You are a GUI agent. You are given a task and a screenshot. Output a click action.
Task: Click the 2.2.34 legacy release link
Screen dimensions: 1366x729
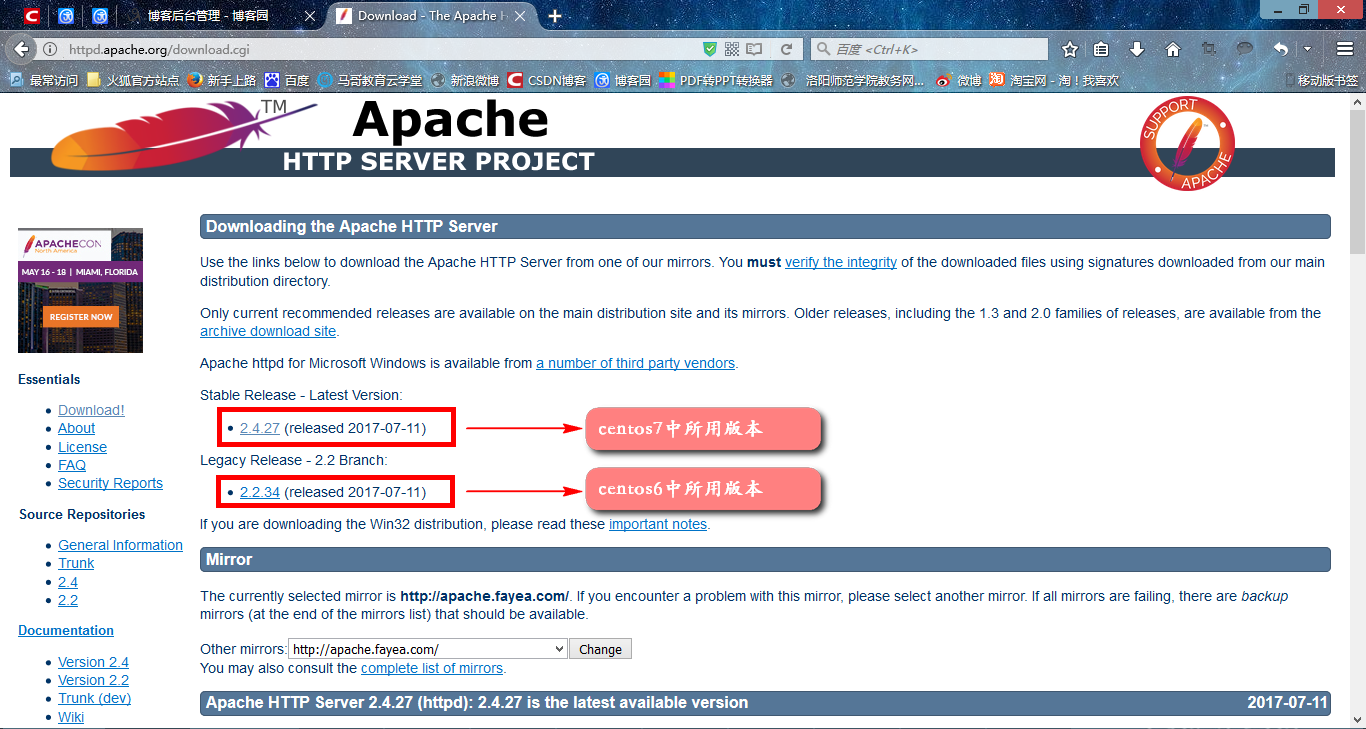[260, 492]
